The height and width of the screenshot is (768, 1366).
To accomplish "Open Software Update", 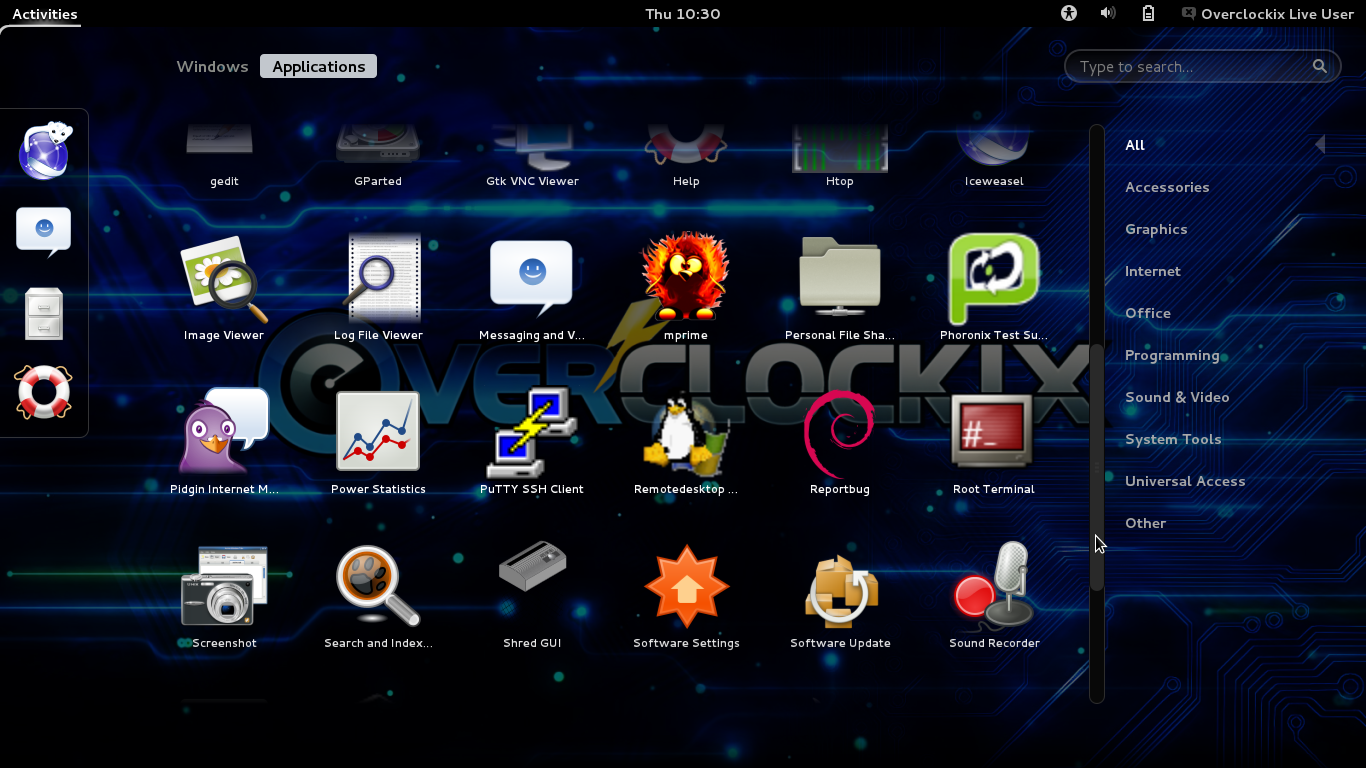I will 840,596.
